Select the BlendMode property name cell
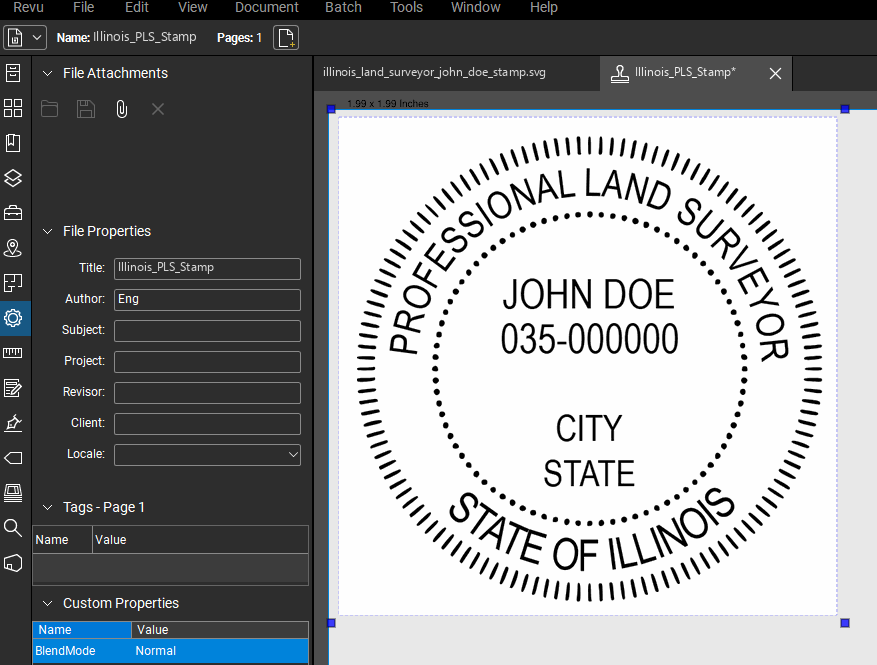Screen dimensions: 877x665 tap(82, 651)
